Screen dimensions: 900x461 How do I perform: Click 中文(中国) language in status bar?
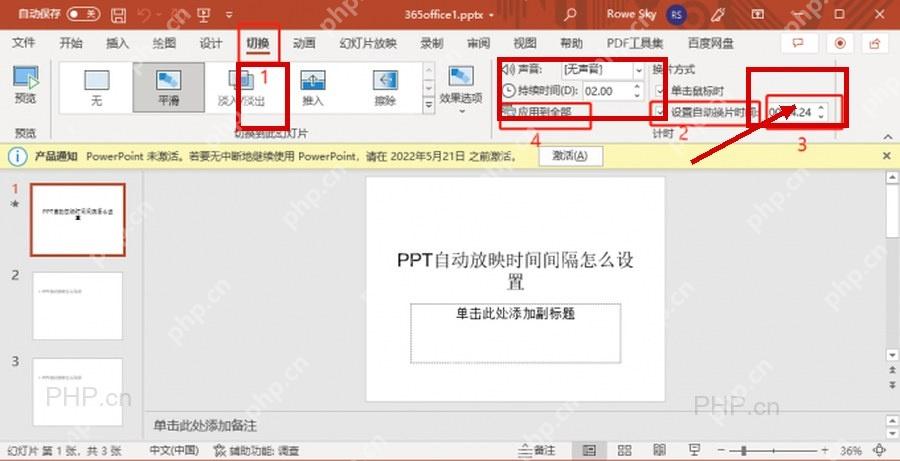[x=174, y=451]
